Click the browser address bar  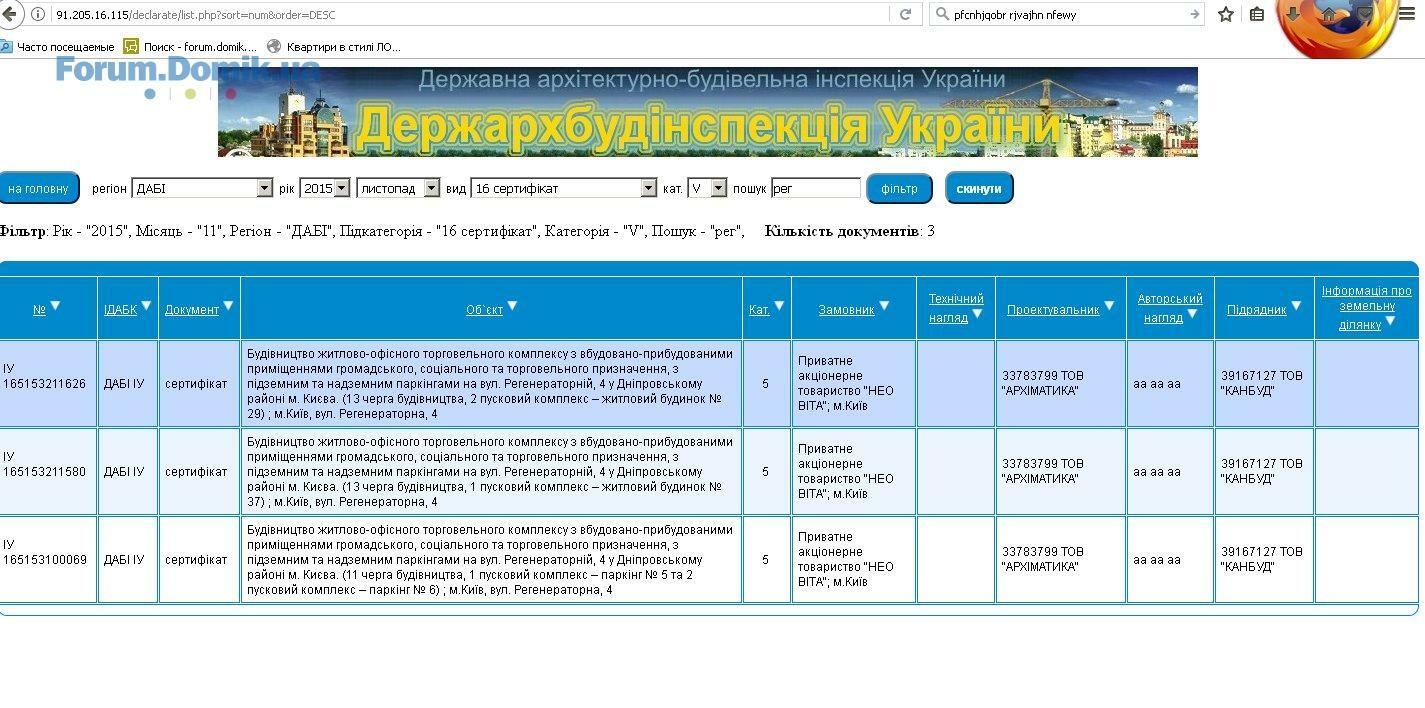[x=470, y=14]
